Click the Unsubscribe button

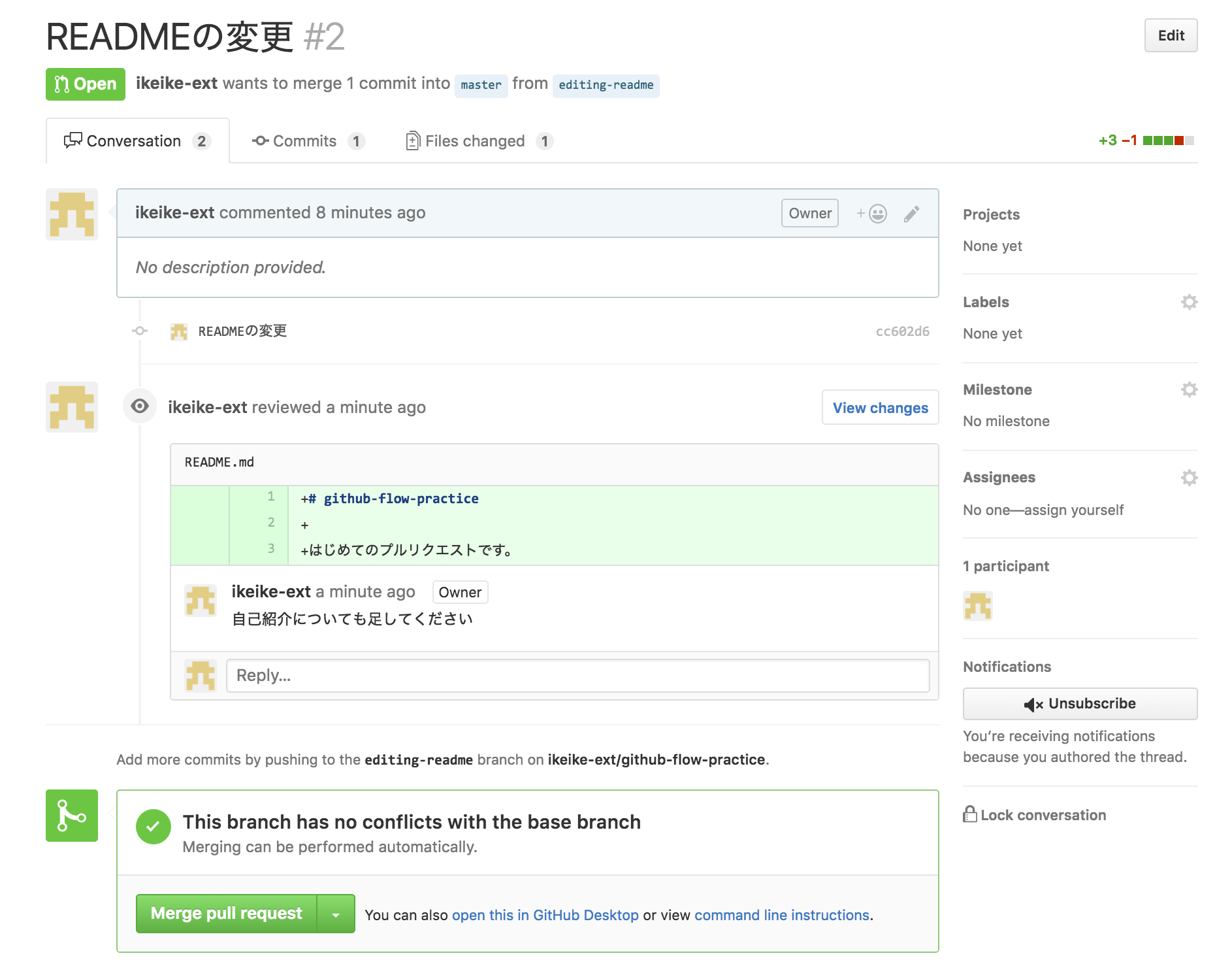pyautogui.click(x=1080, y=704)
